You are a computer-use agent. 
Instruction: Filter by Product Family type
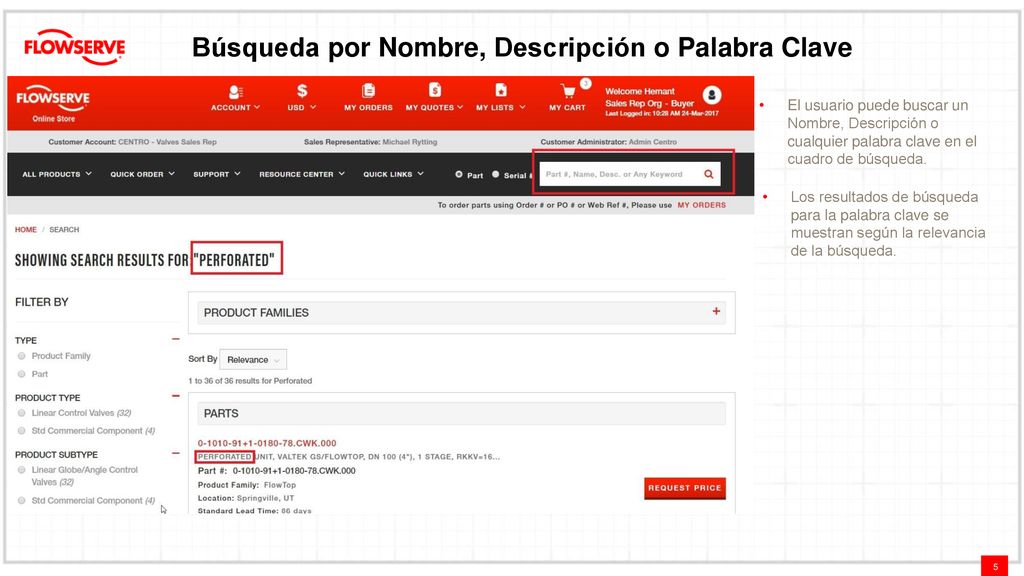tap(22, 356)
